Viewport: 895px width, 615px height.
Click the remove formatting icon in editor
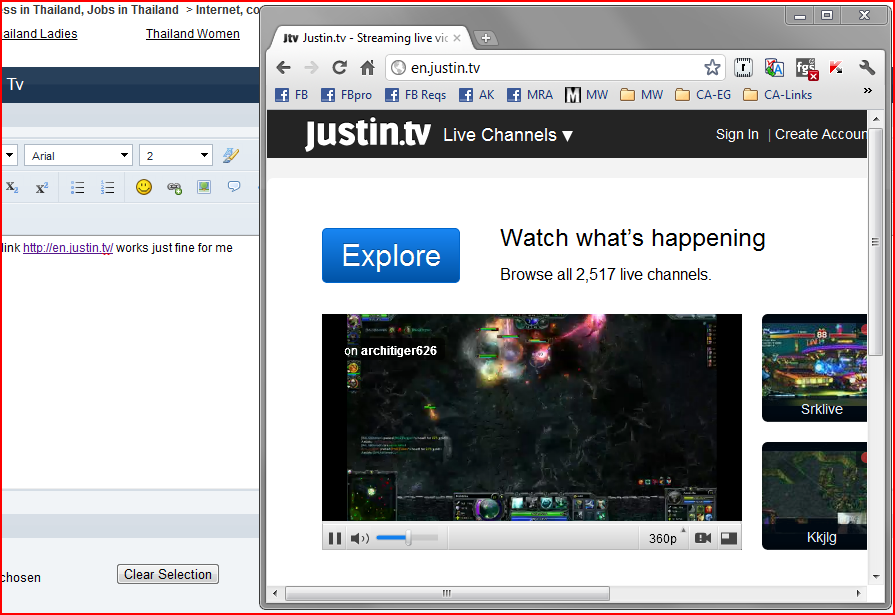tap(231, 155)
